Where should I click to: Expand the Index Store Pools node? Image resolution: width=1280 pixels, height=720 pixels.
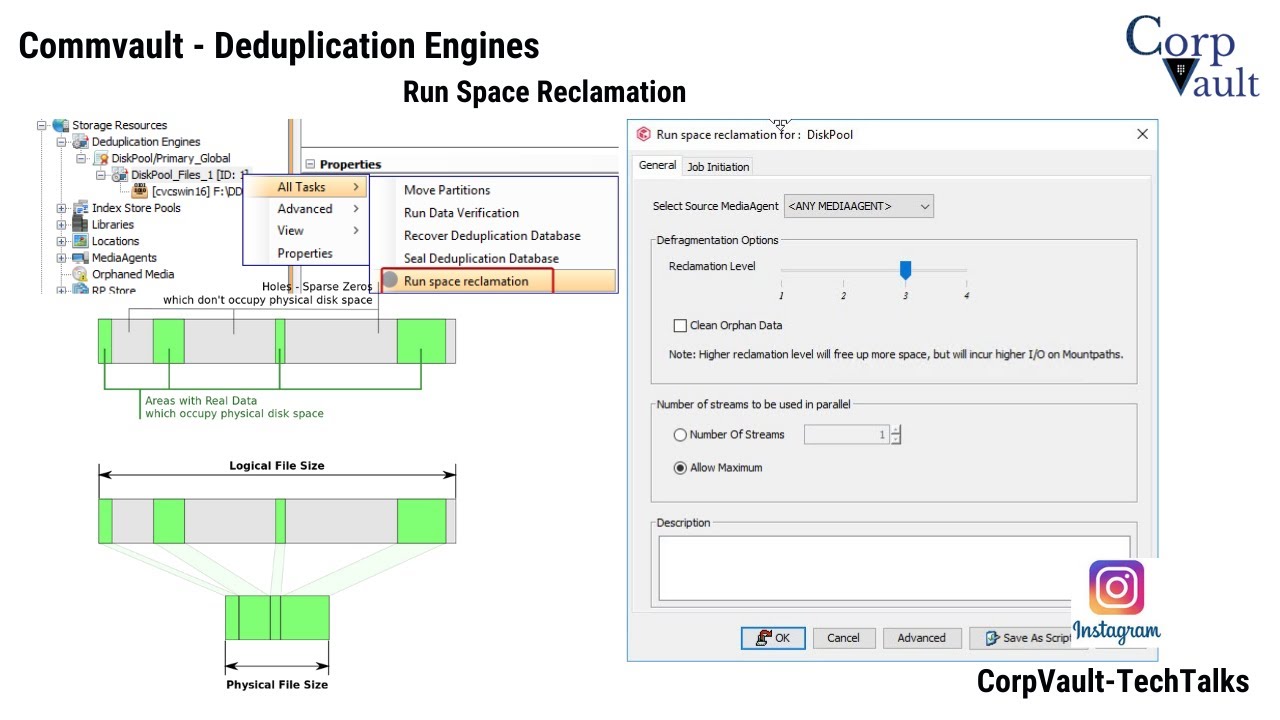(62, 208)
